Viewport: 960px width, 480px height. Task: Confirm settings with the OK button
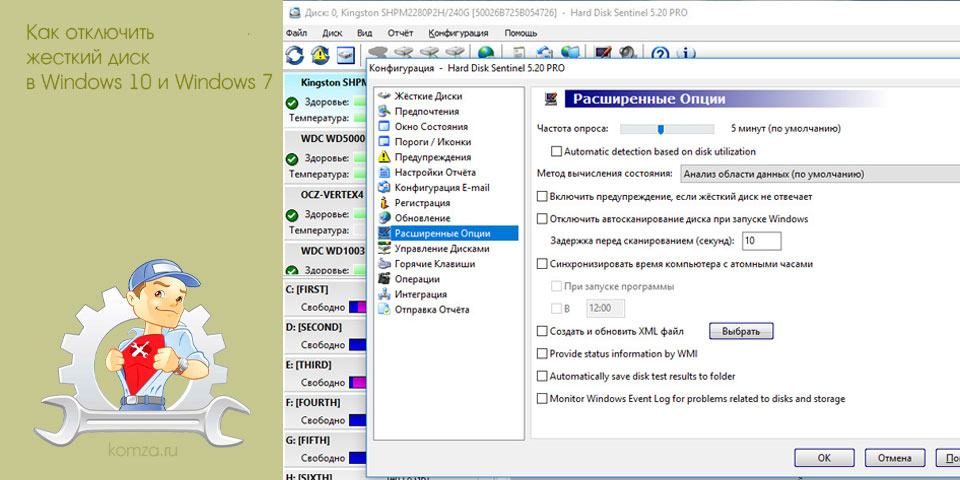(x=824, y=458)
